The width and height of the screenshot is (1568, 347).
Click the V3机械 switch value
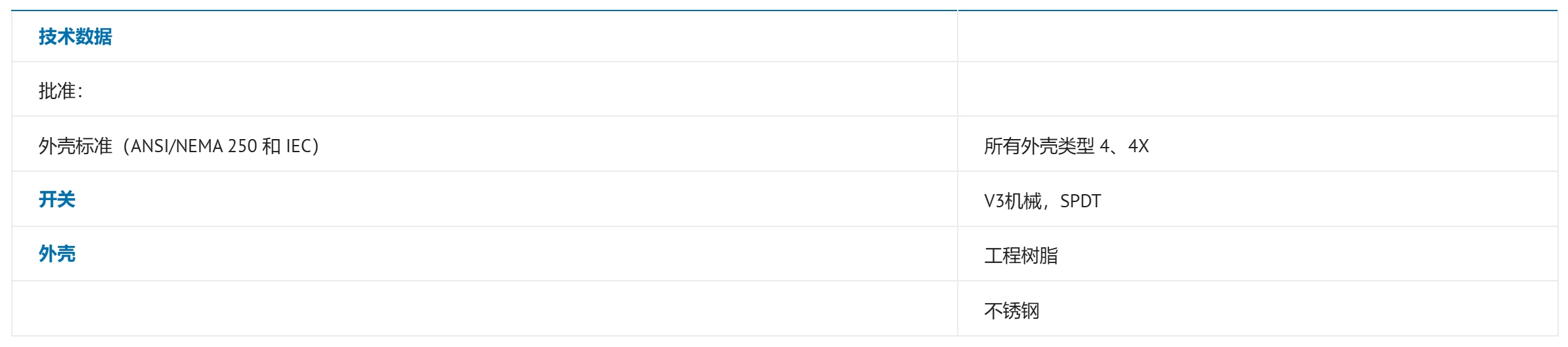pos(1013,201)
